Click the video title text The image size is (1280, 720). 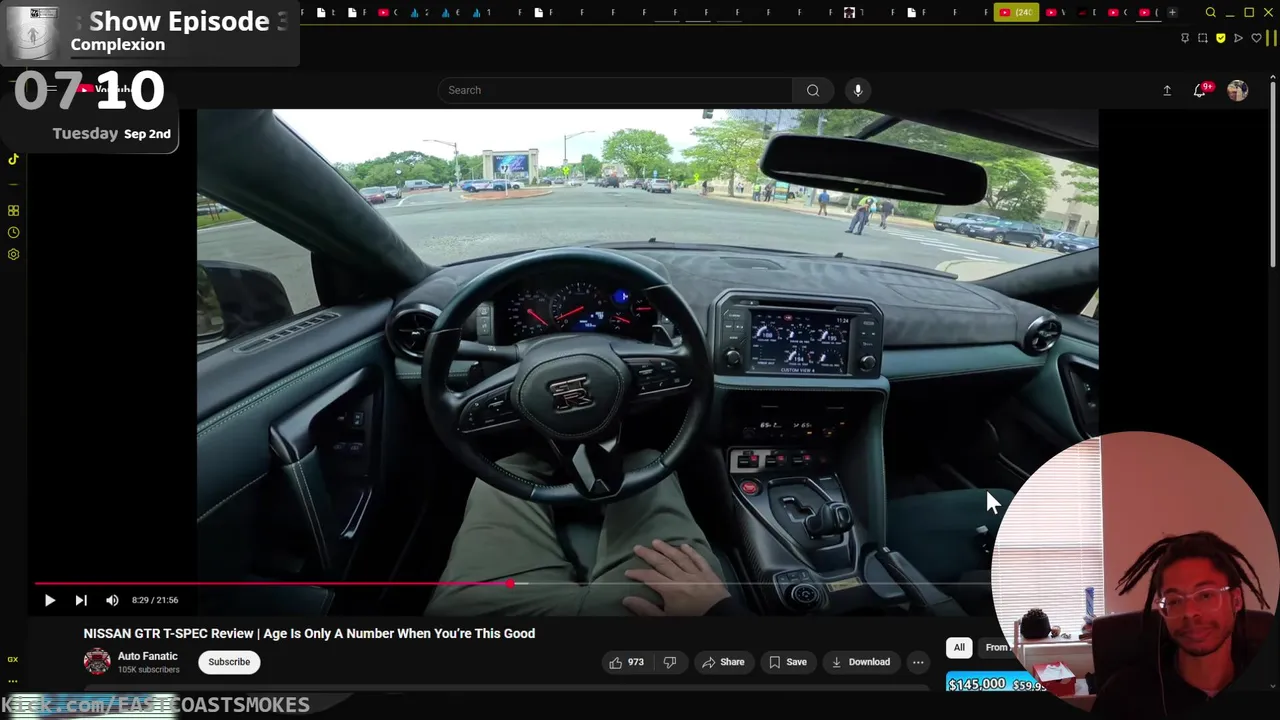[309, 633]
